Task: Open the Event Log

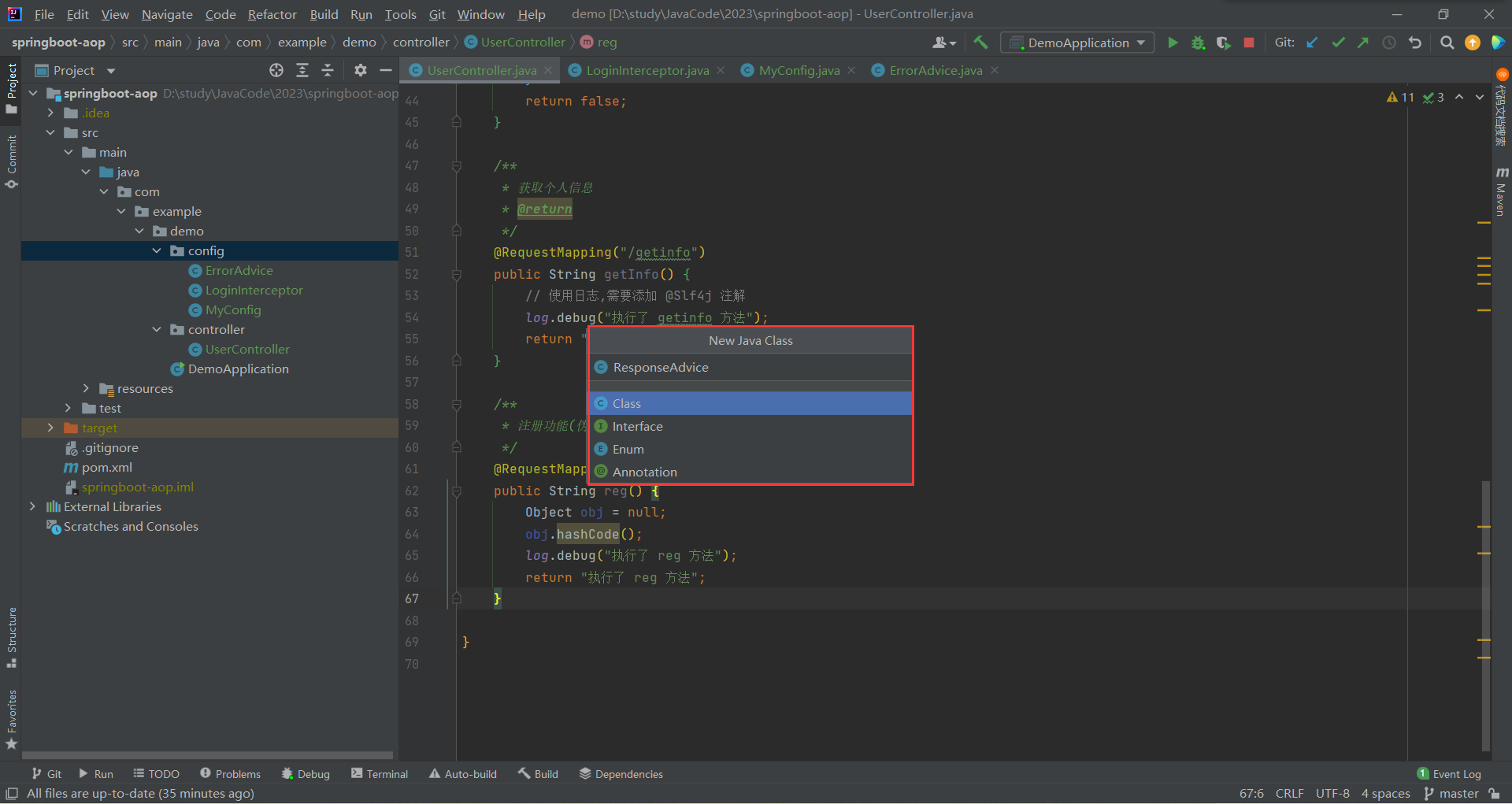Action: [1449, 774]
